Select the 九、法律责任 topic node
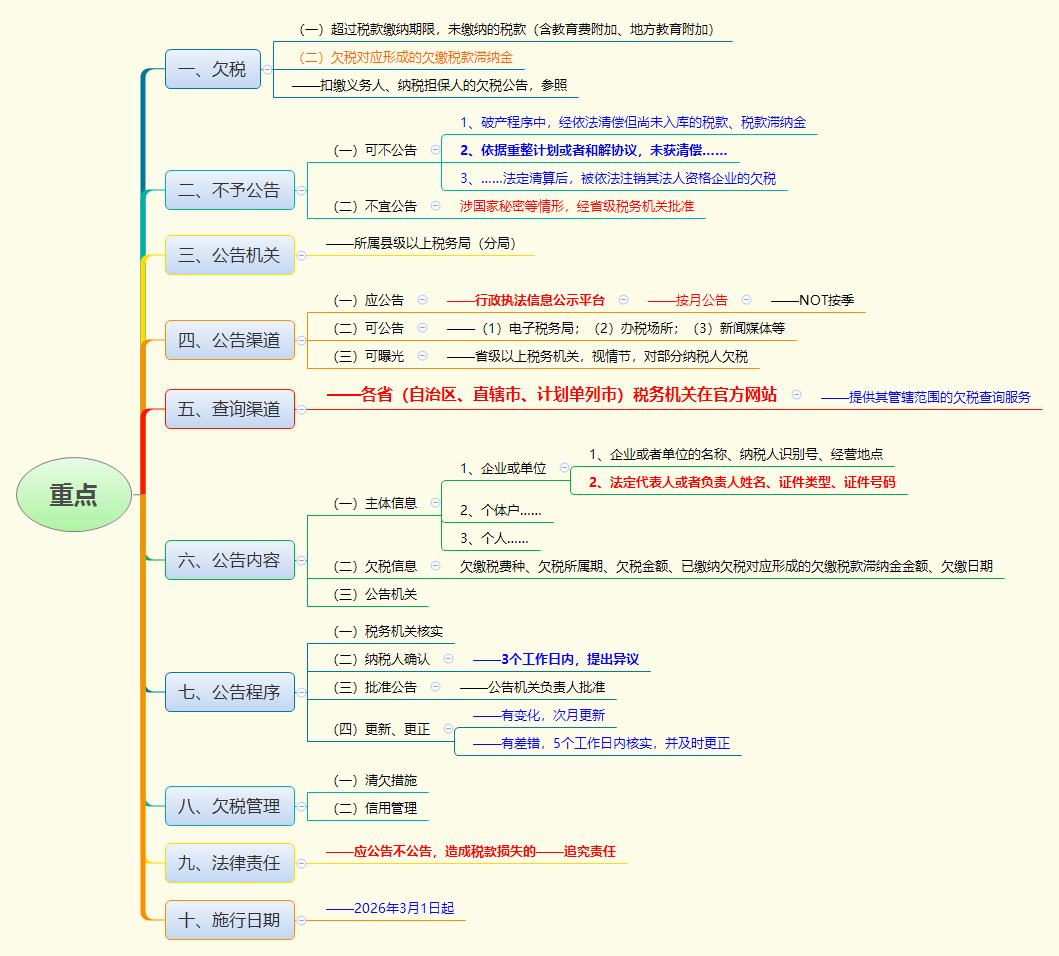 coord(230,862)
